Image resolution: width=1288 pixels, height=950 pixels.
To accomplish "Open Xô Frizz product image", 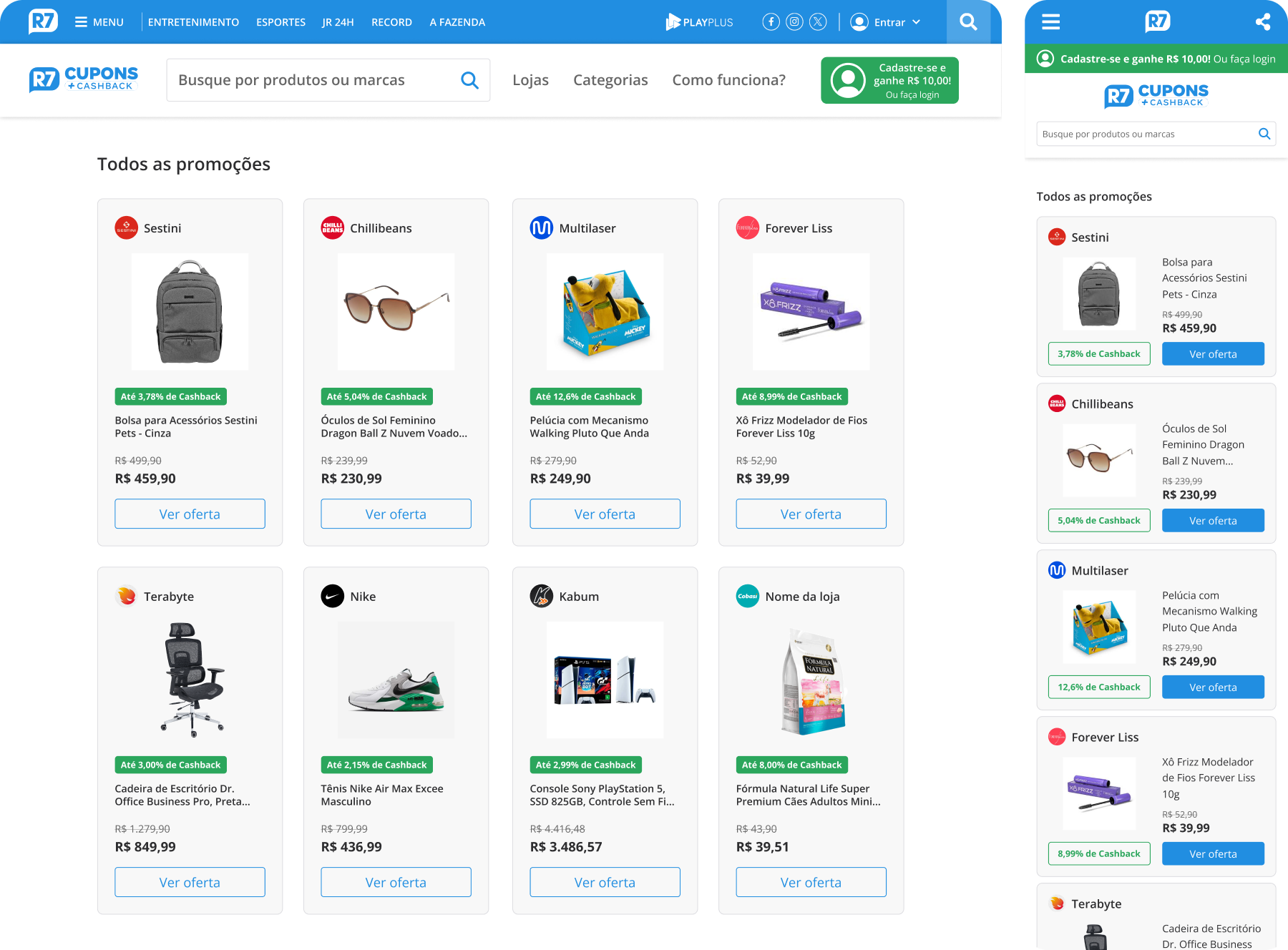I will (811, 311).
